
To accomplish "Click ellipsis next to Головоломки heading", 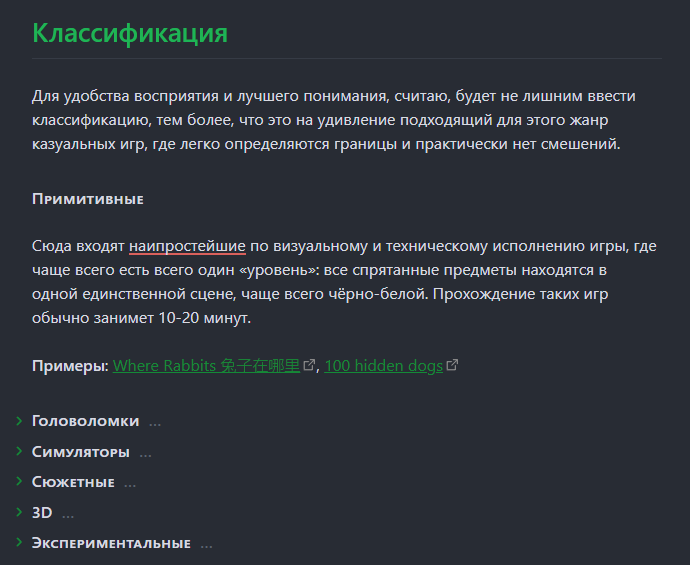I will (155, 423).
